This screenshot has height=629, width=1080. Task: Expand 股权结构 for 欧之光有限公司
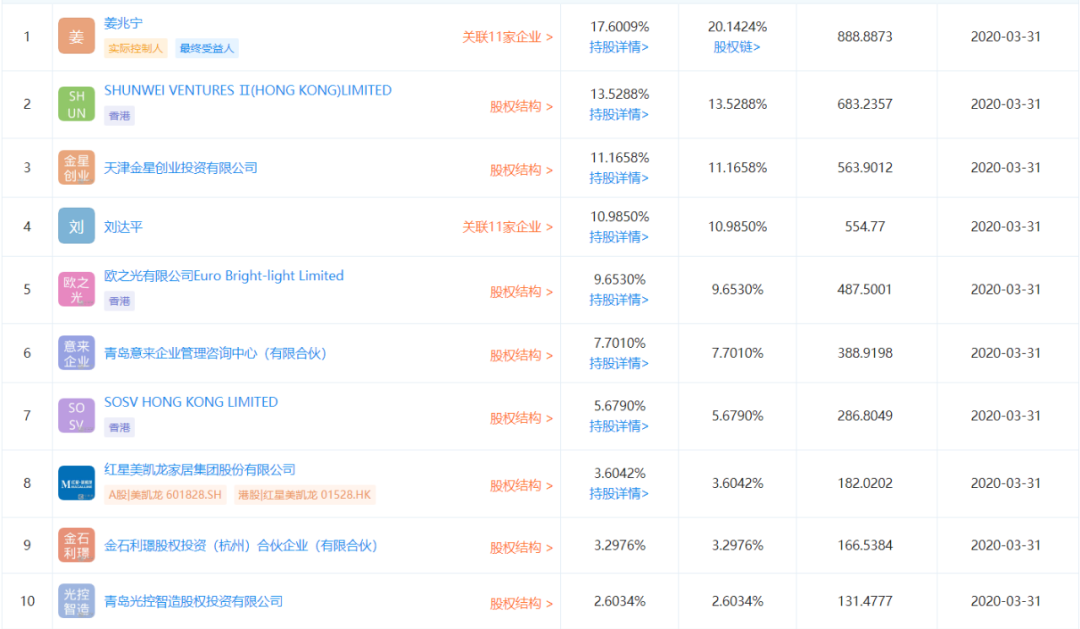[521, 291]
